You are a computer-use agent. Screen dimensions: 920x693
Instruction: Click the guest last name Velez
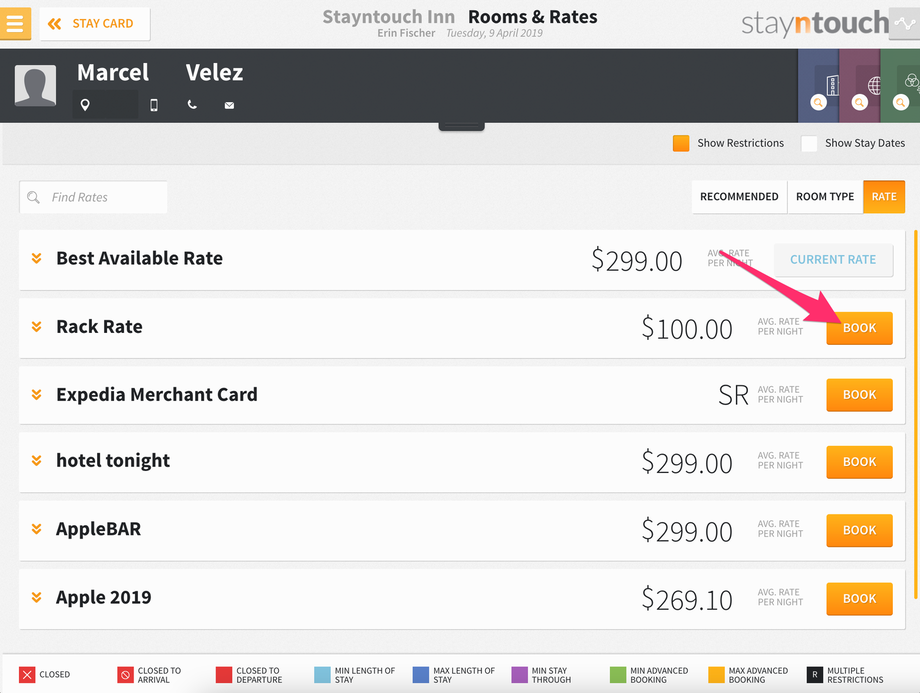pos(214,73)
